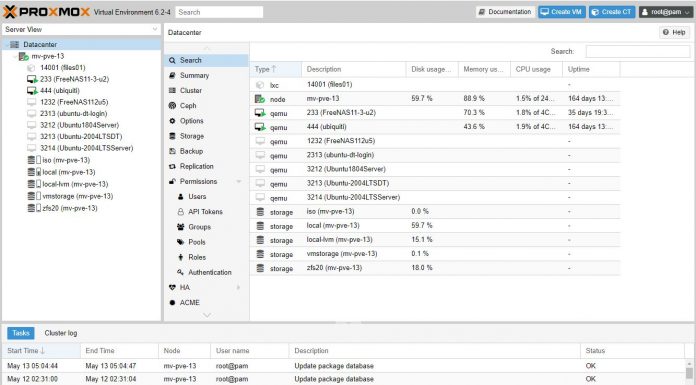Screen dimensions: 696x385
Task: Select VM 3213 (Ubuntu-2004LTSDT) in the tree
Action: click(x=81, y=137)
